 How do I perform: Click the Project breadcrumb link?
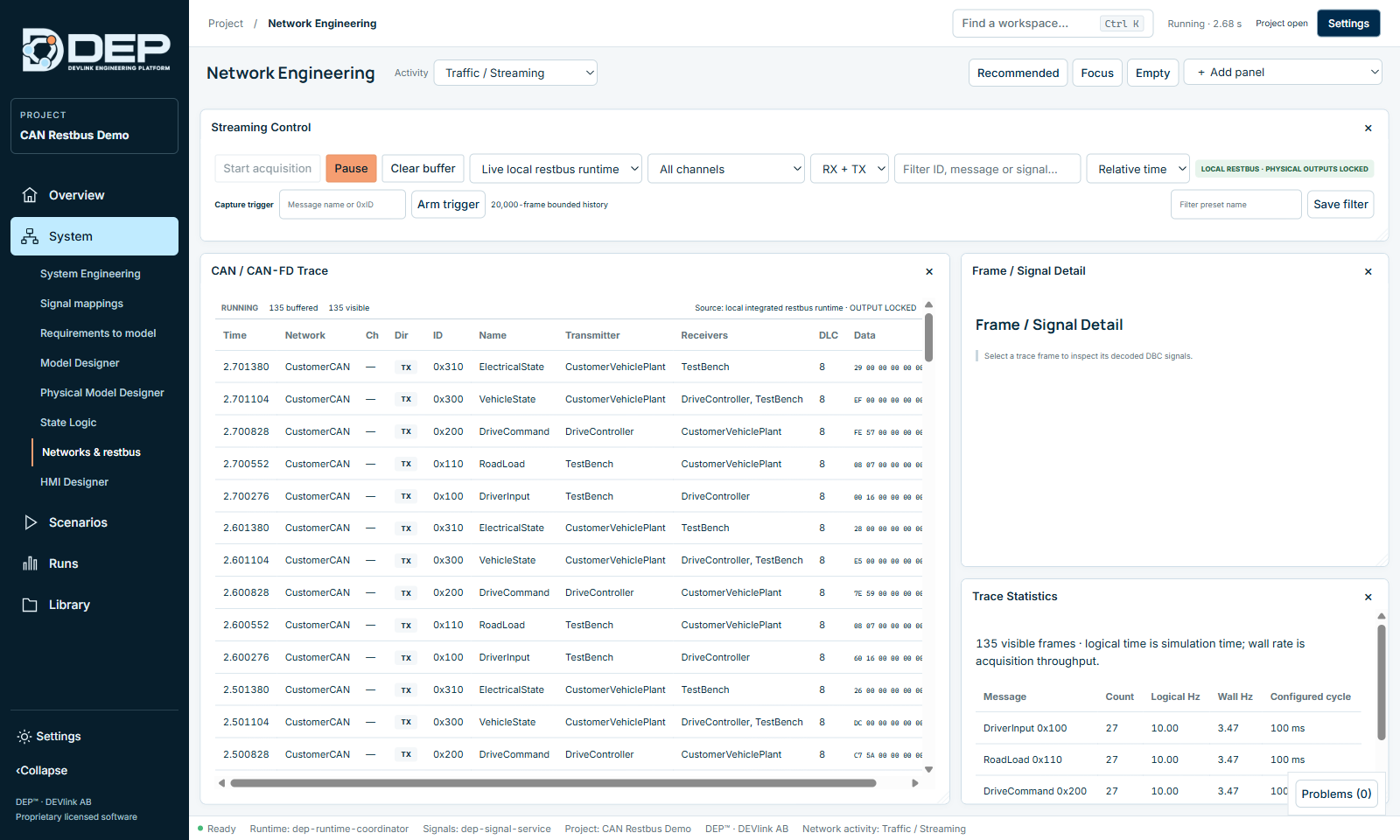(x=226, y=24)
